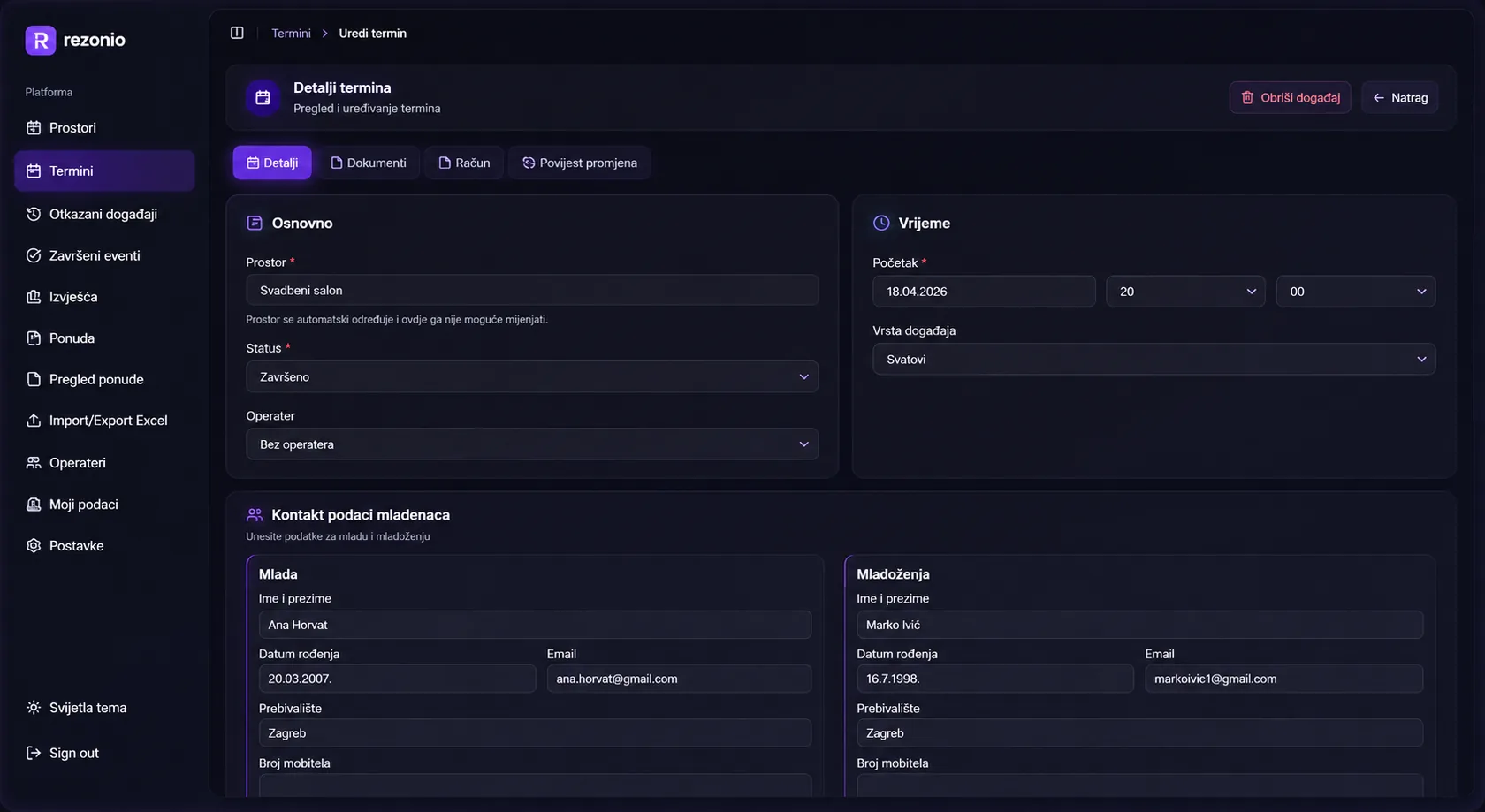Open Izvješća in the sidebar
1485x812 pixels.
coord(104,297)
